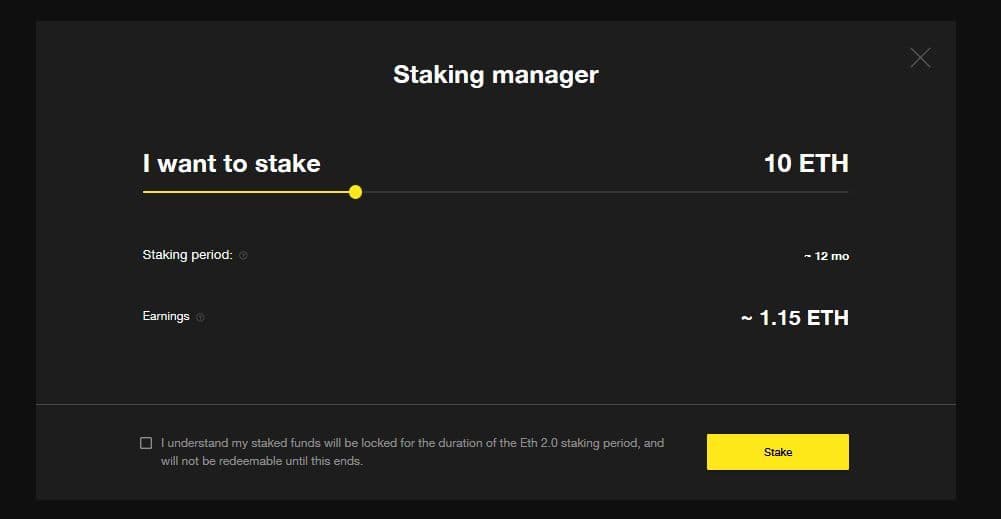
Task: Tick the locked funds acknowledgement checkbox
Action: [146, 443]
